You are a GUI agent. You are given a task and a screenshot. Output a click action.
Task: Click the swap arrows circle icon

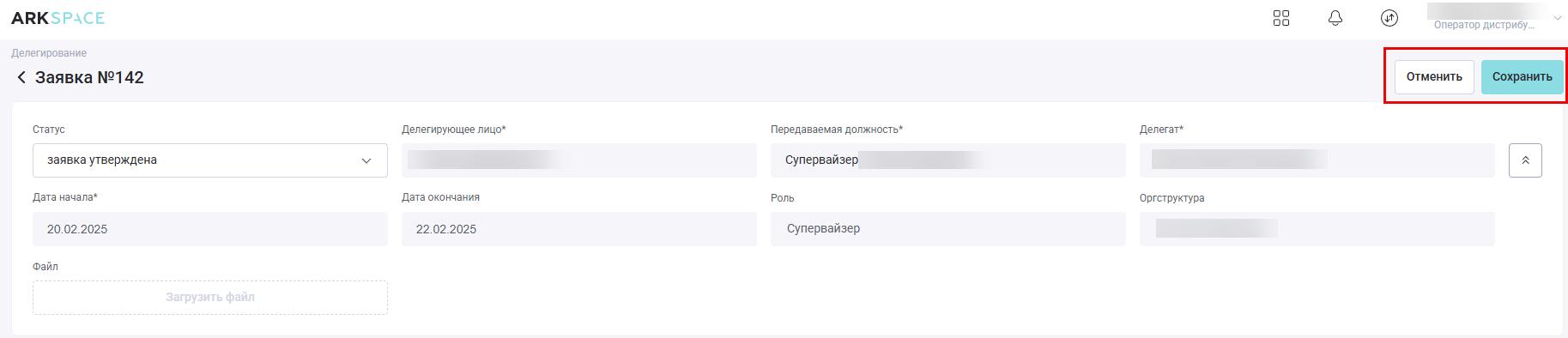1389,18
